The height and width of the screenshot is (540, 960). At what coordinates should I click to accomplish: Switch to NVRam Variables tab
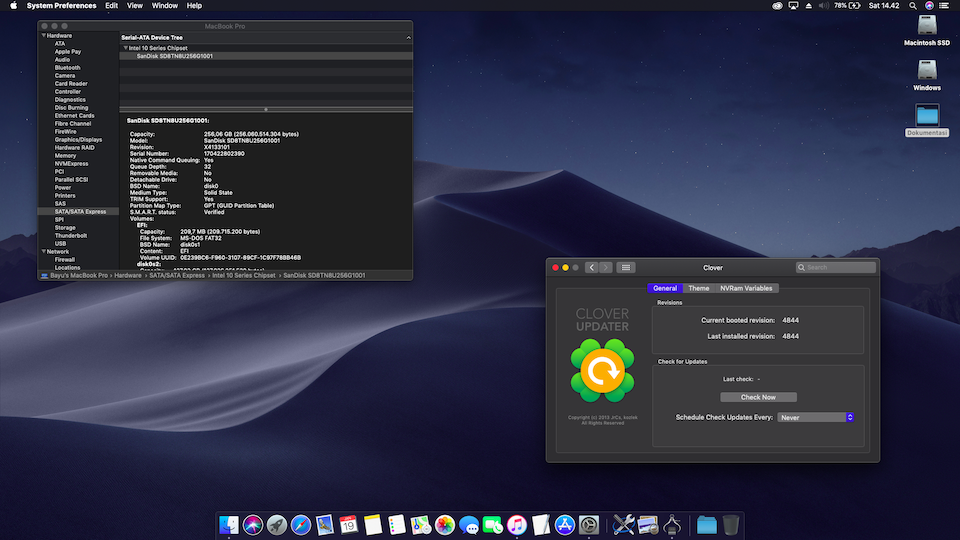pos(746,288)
